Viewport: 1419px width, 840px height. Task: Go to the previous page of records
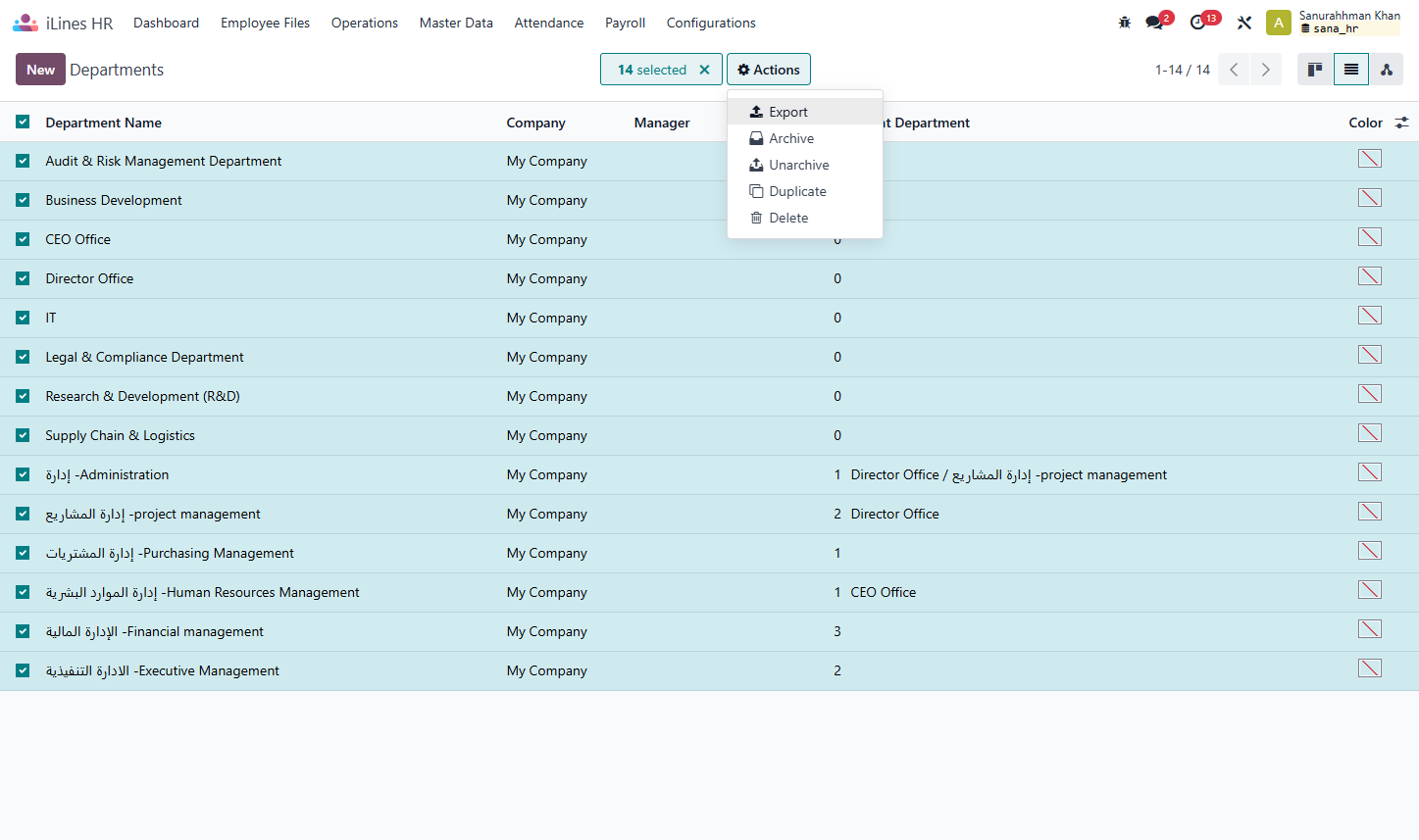coord(1234,70)
